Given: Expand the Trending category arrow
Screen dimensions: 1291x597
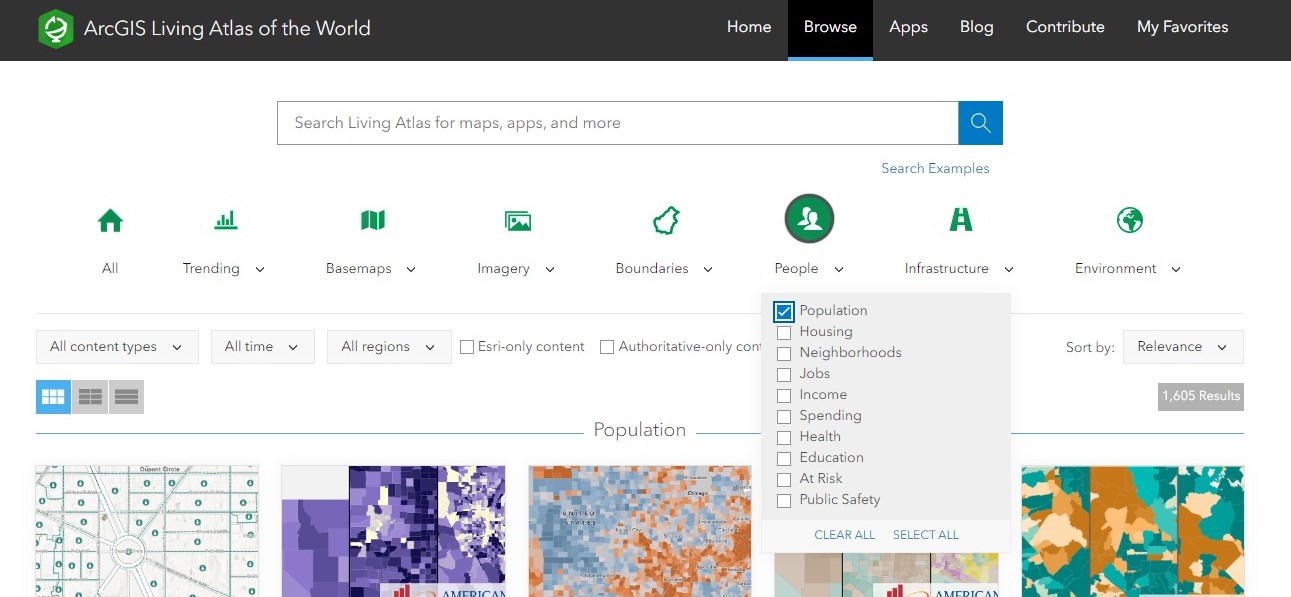Looking at the screenshot, I should 260,269.
